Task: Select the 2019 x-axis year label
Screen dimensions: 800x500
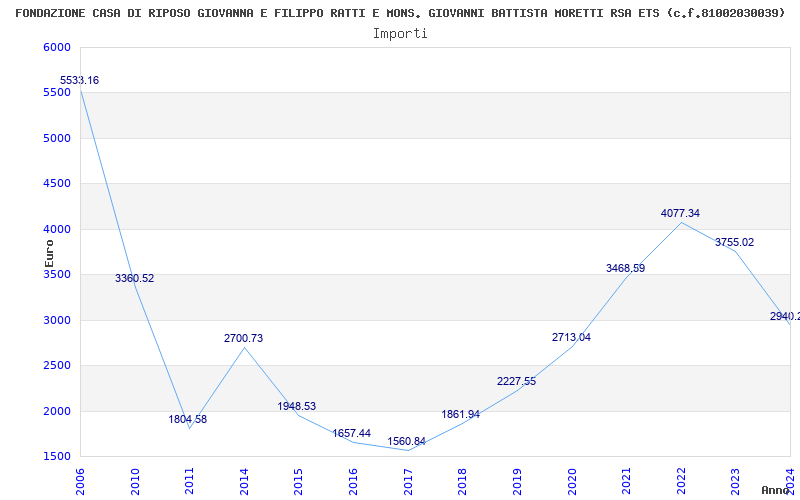Action: coord(517,482)
